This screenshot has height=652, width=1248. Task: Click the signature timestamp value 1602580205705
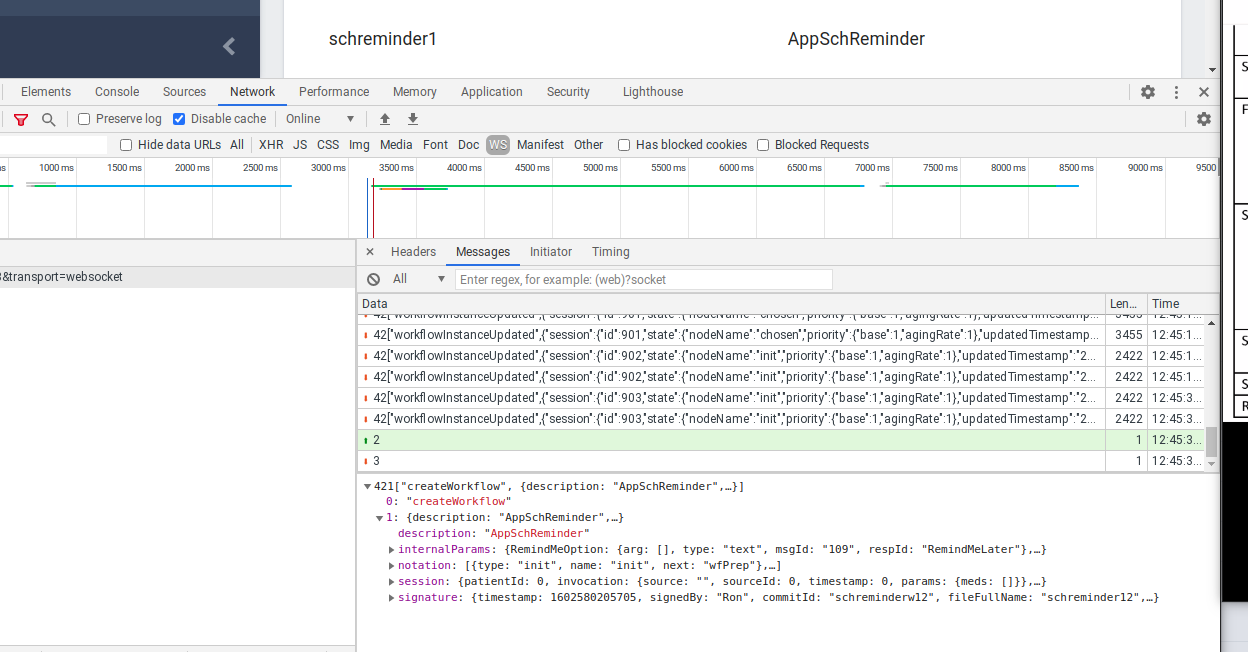coord(594,598)
